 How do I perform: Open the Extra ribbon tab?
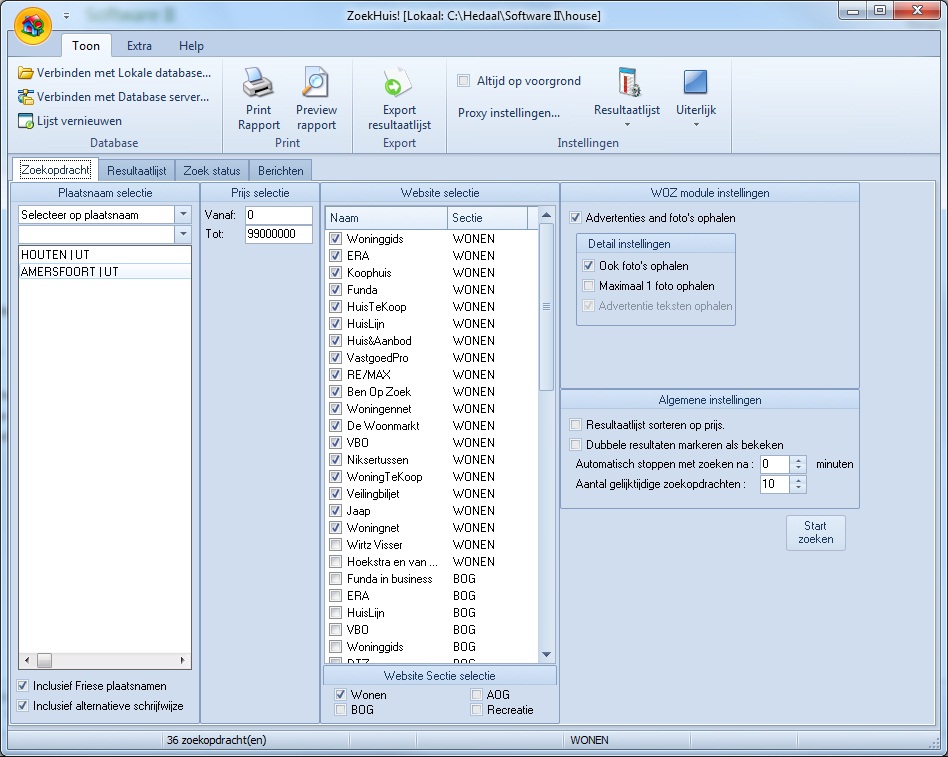pyautogui.click(x=139, y=46)
